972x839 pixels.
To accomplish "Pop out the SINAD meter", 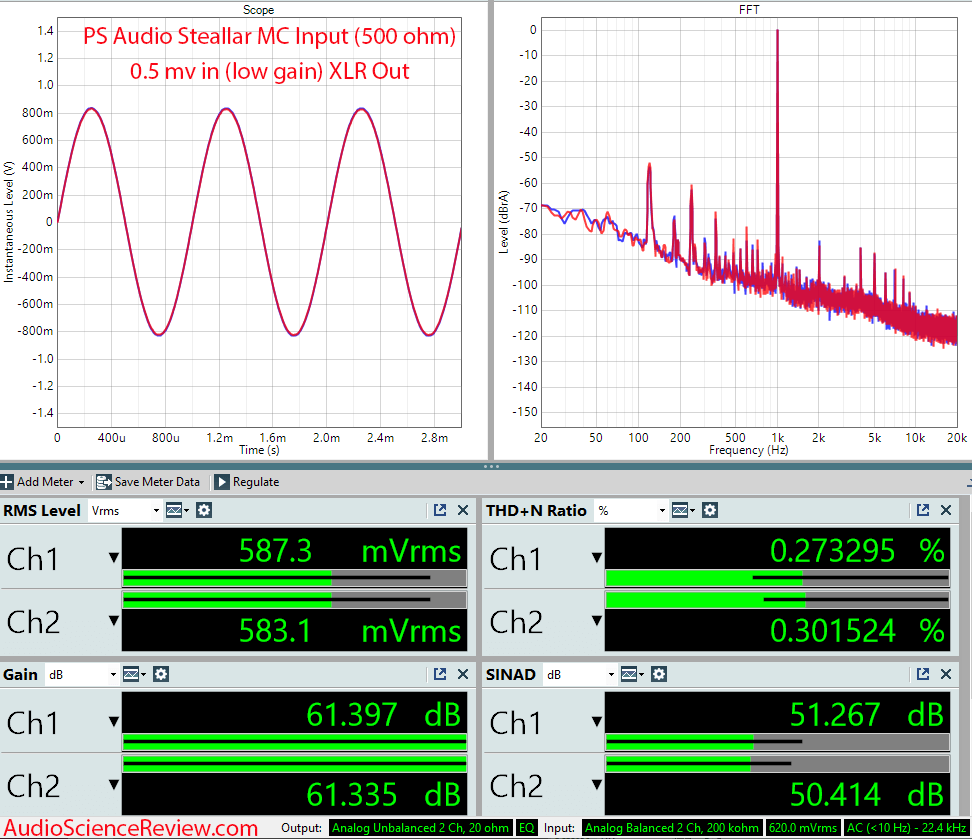I will 923,674.
